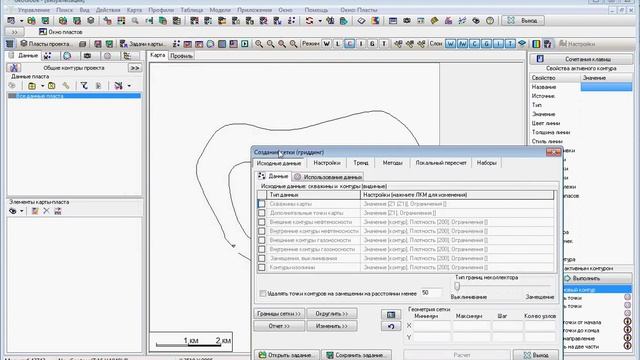Adjust the Тип границ неколлектора slider handle
This screenshot has height=360, width=640.
click(x=457, y=287)
